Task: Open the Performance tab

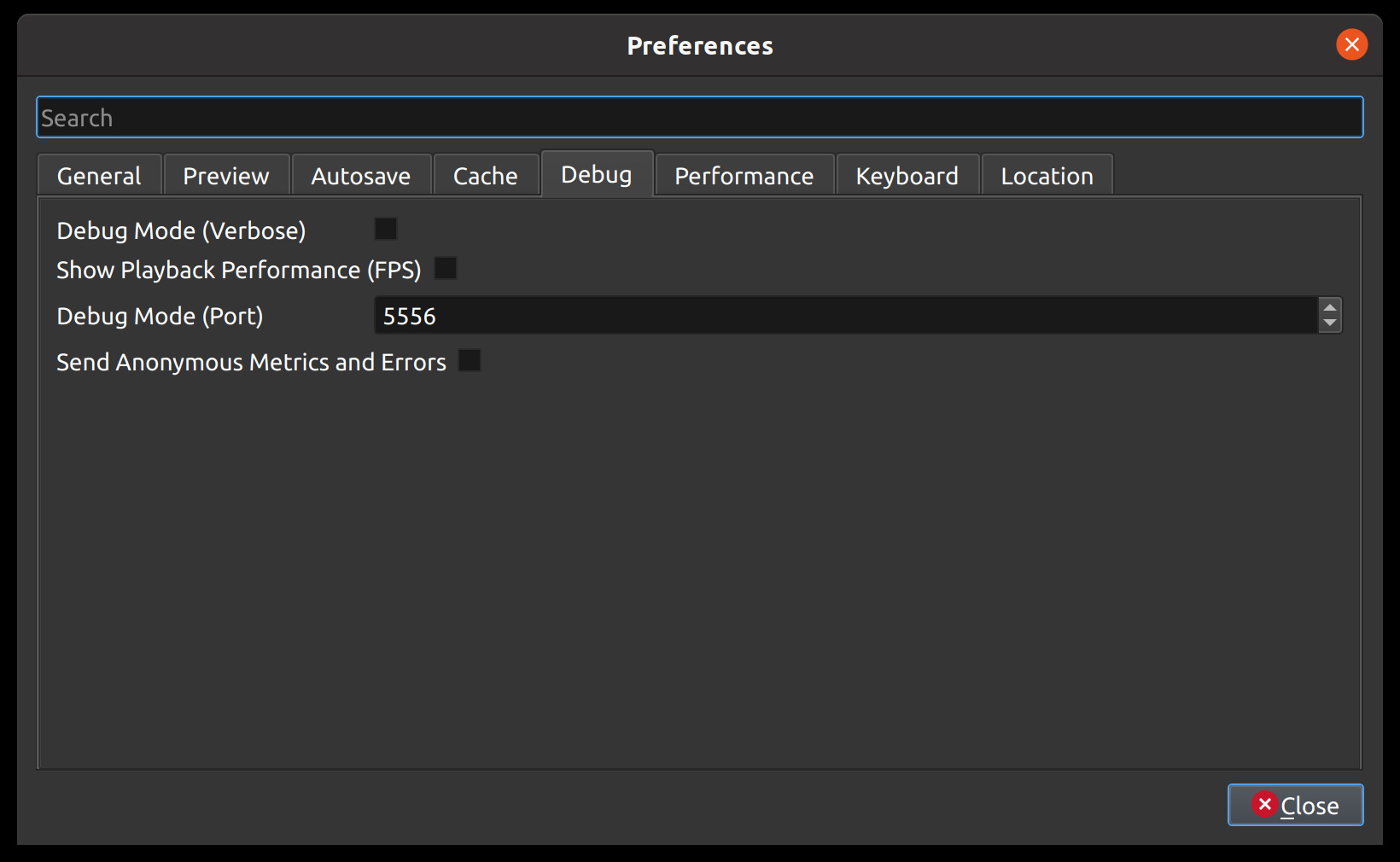Action: coord(743,175)
